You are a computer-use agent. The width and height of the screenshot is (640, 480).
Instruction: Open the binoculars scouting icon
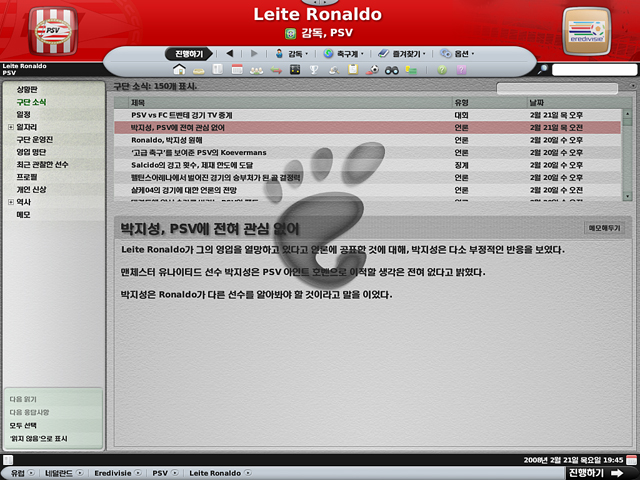(x=392, y=70)
